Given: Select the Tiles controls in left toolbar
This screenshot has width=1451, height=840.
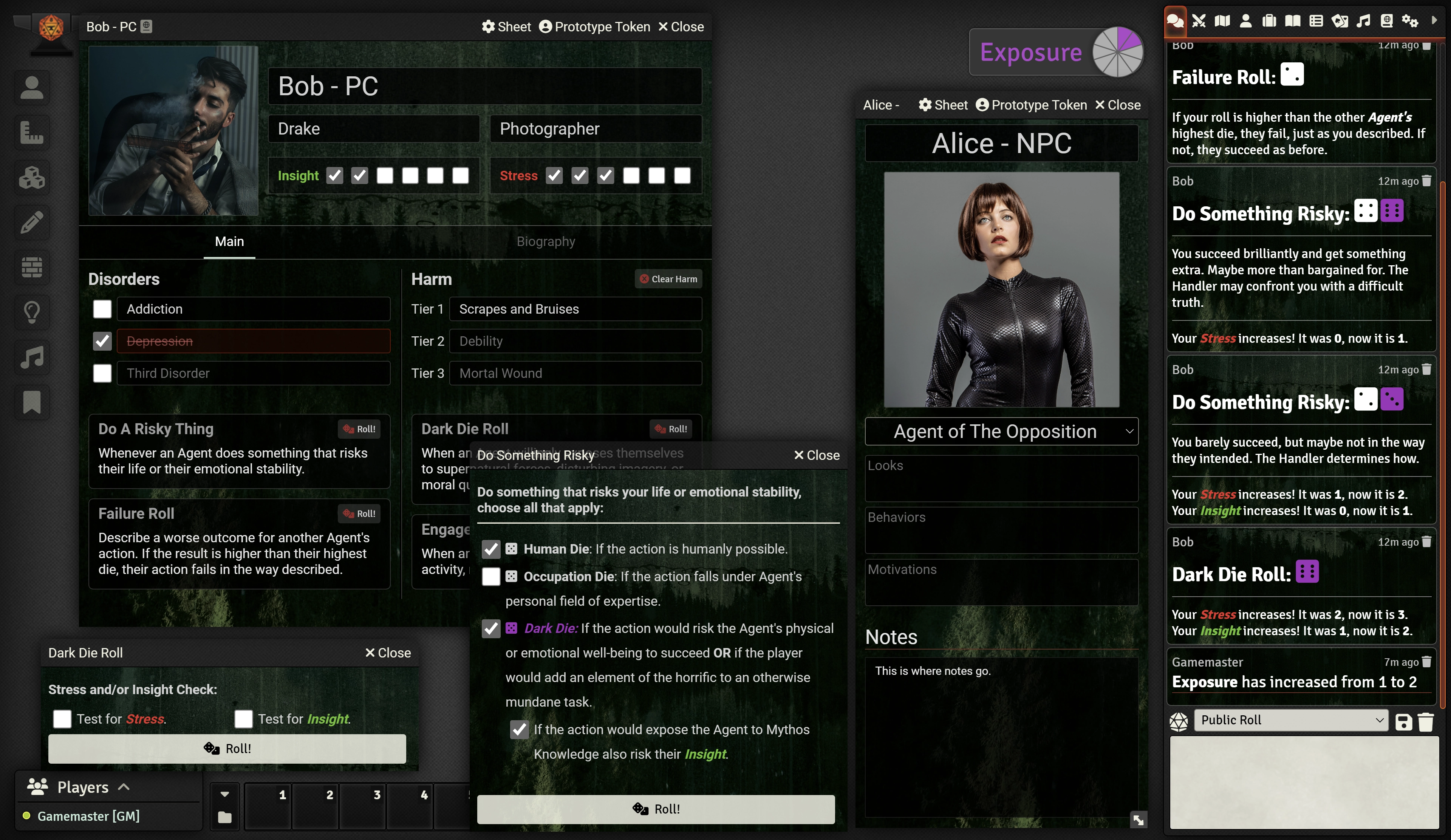Looking at the screenshot, I should [32, 177].
